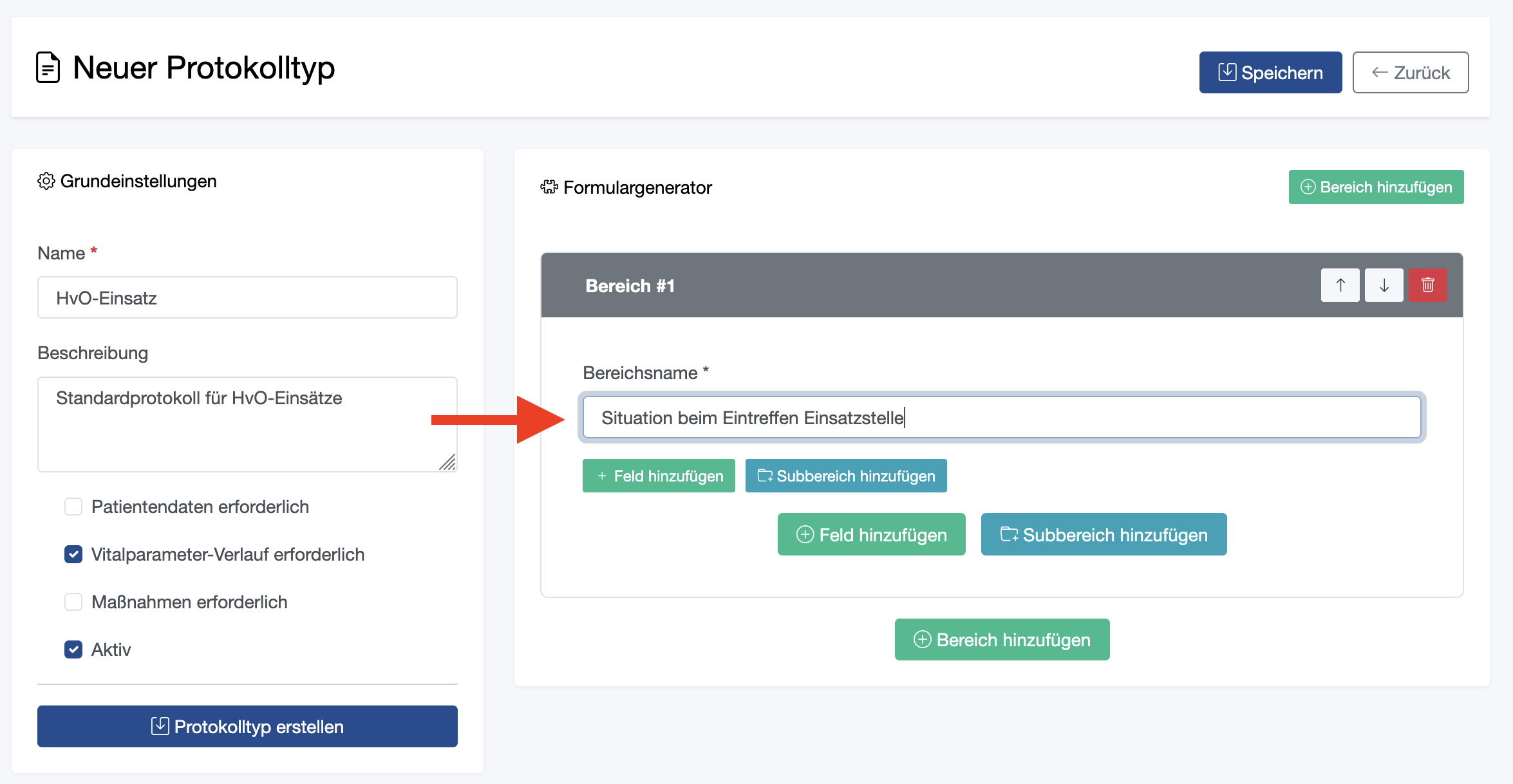The width and height of the screenshot is (1513, 784).
Task: Click the Bereich #1 header title
Action: click(x=630, y=286)
